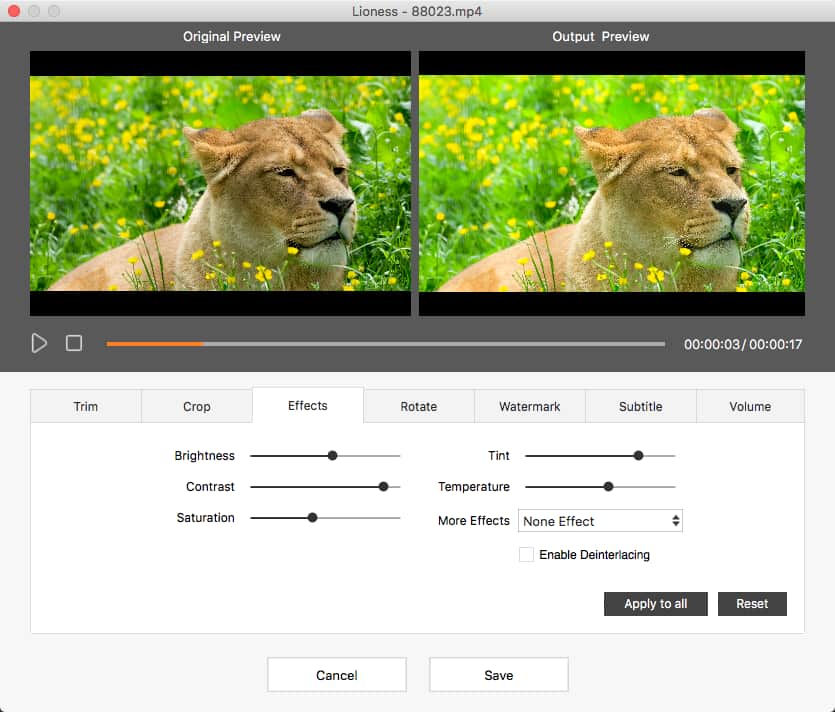
Task: Click Apply to all button
Action: (x=655, y=604)
